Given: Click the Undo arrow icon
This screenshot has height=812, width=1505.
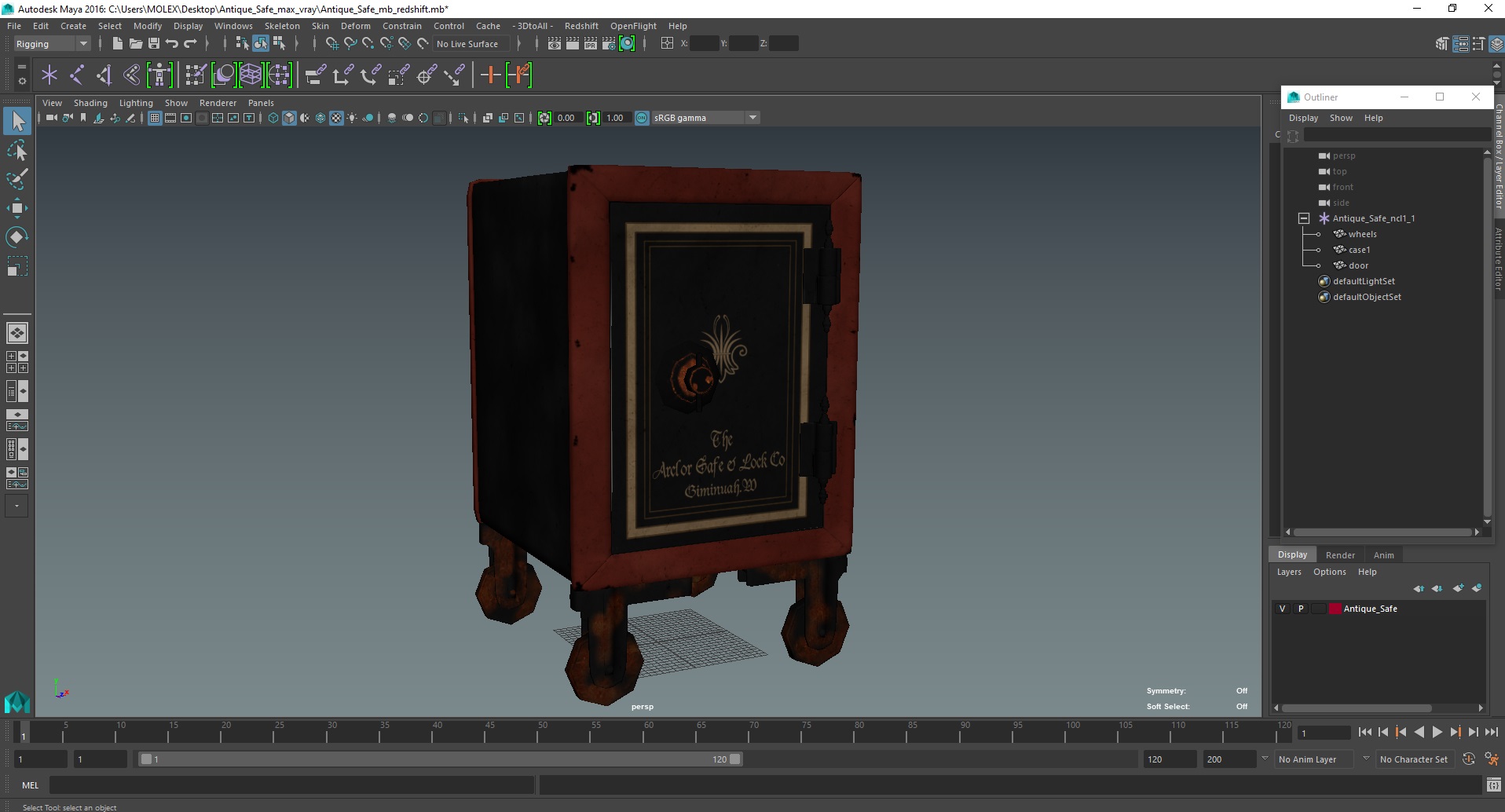Looking at the screenshot, I should [x=172, y=43].
